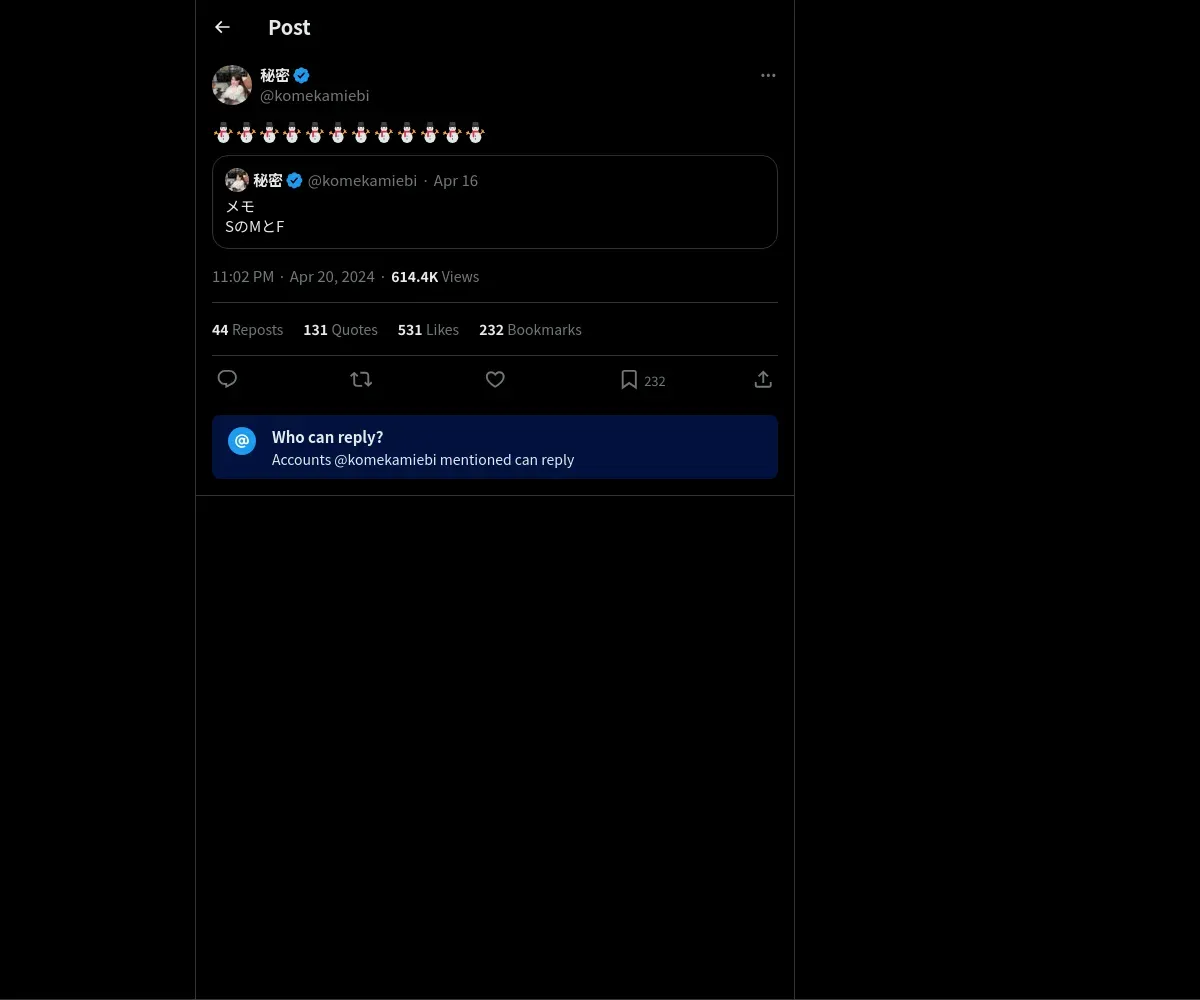This screenshot has width=1200, height=1000.
Task: Click the 11:02 PM Apr 20, 2024 timestamp
Action: point(293,276)
